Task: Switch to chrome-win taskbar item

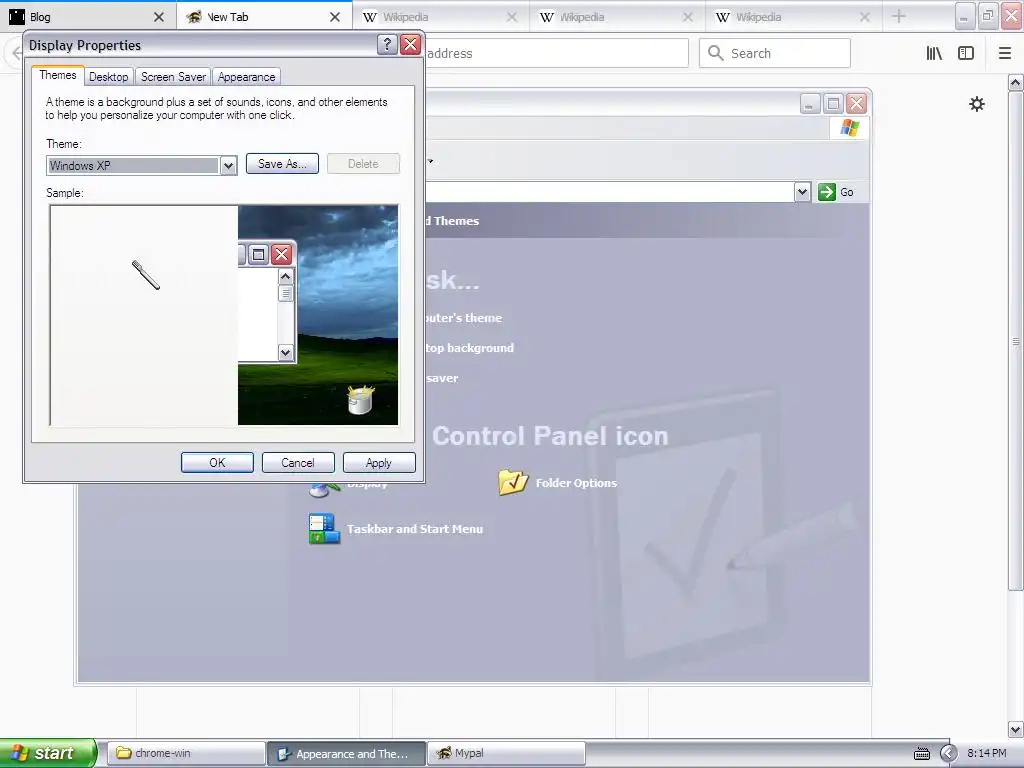Action: point(185,753)
